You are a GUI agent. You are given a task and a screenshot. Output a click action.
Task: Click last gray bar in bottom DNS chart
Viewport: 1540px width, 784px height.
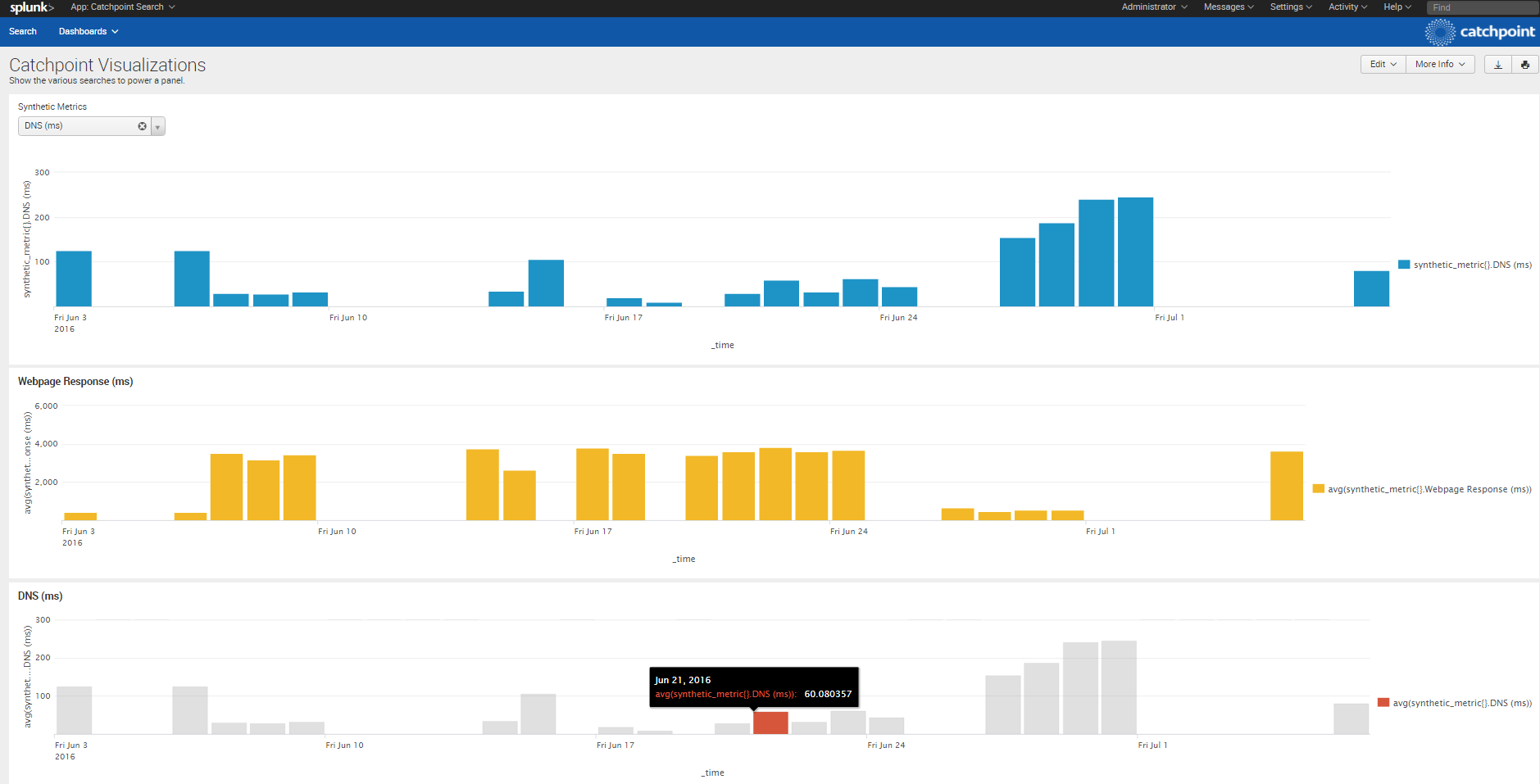pos(1351,718)
